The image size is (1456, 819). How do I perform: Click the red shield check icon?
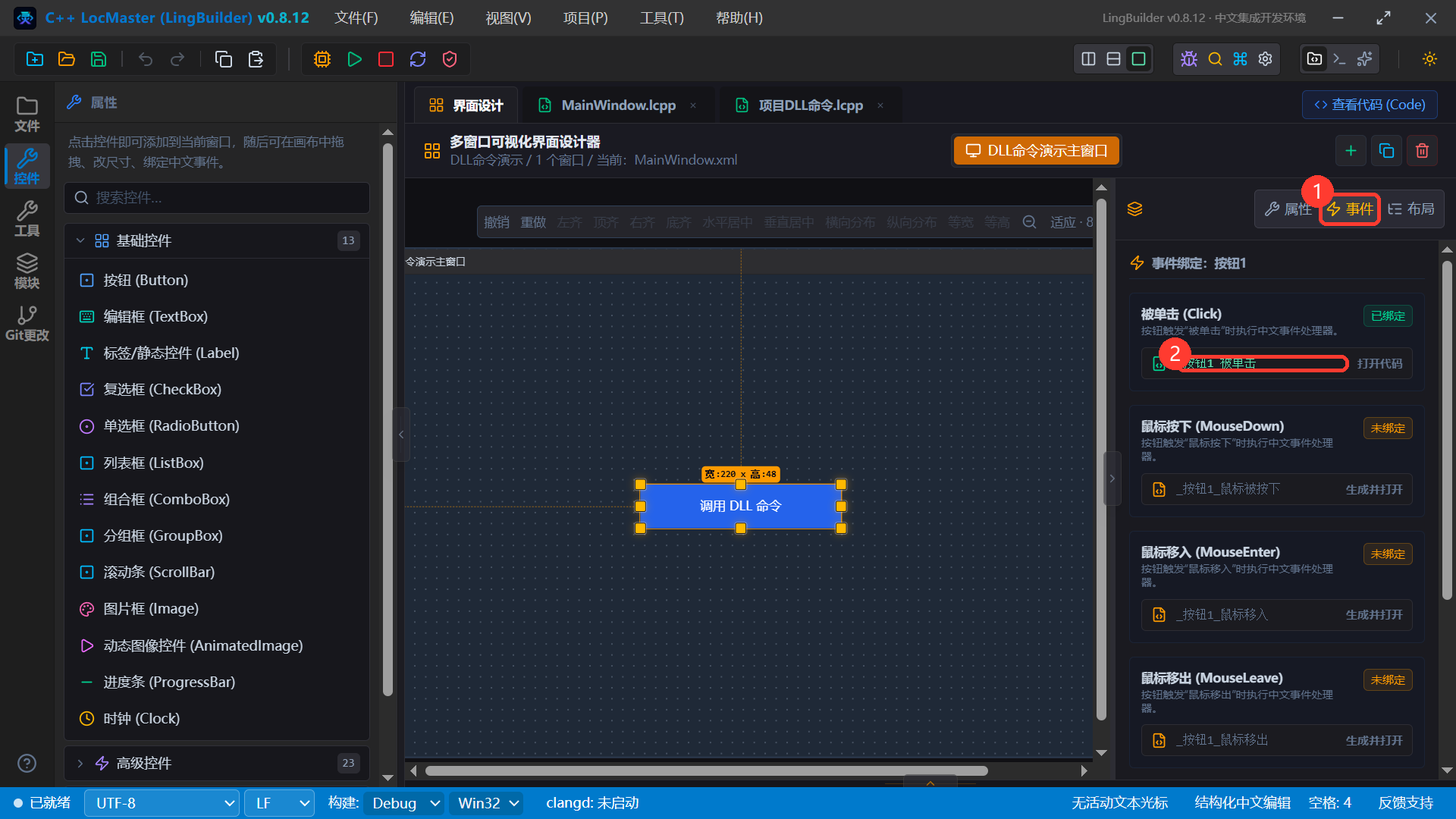coord(450,59)
